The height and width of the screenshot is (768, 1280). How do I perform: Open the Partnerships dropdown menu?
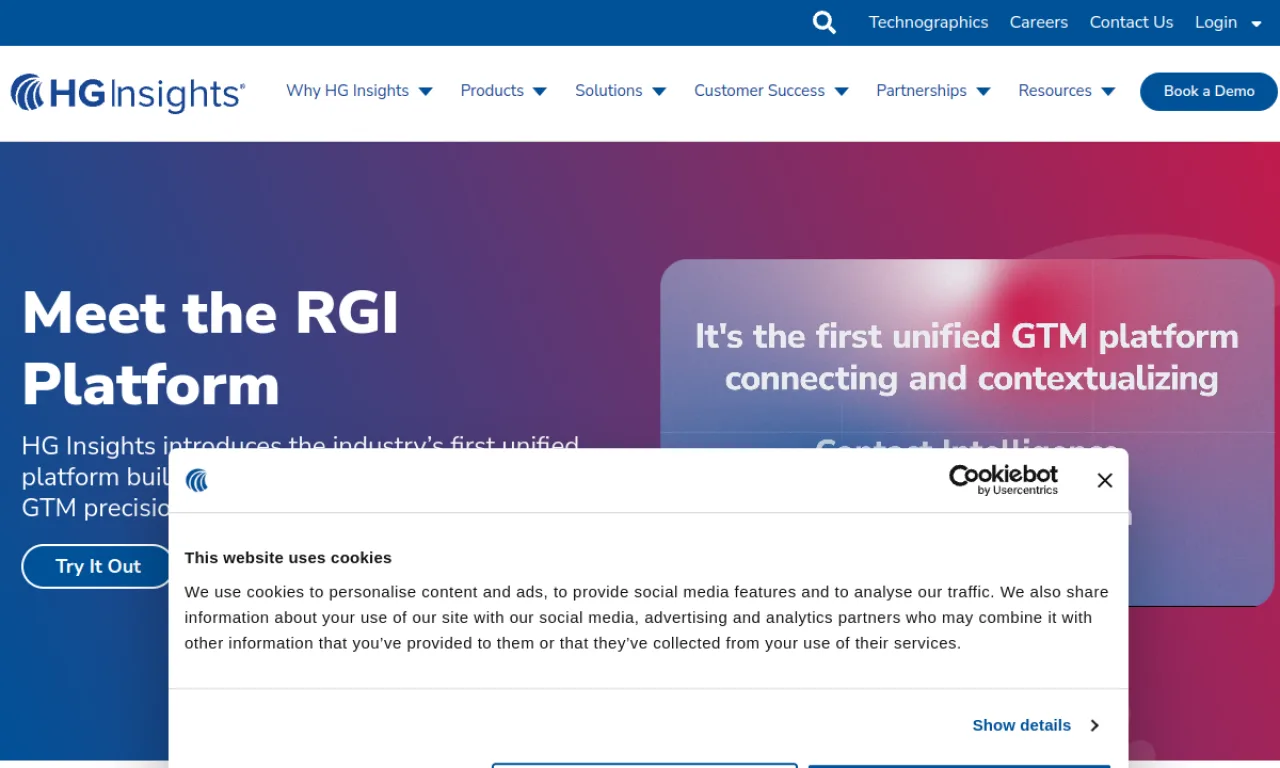click(x=933, y=91)
